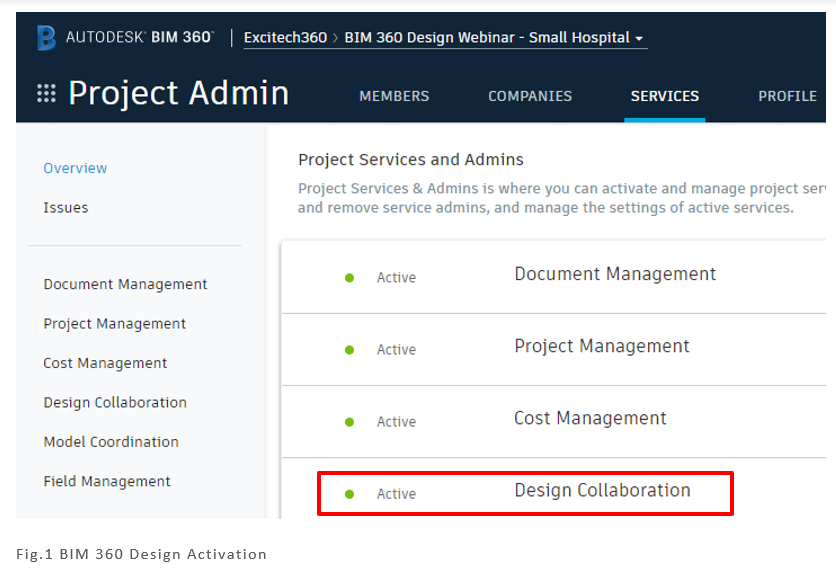The width and height of the screenshot is (836, 575).
Task: Click the Project Admin page title
Action: tap(179, 93)
